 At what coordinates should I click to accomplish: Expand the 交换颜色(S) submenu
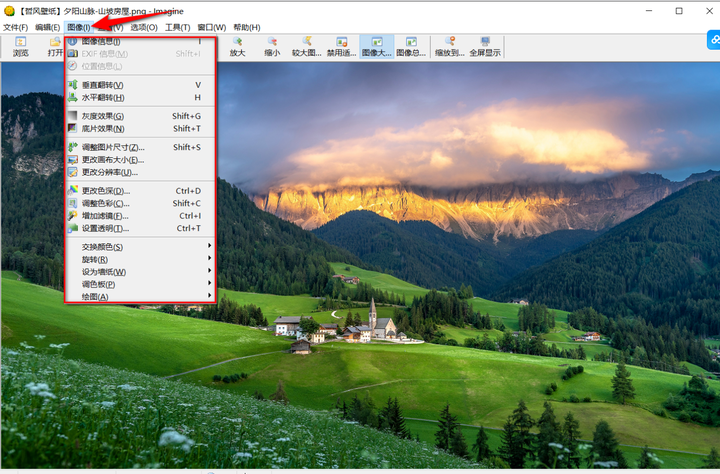(140, 247)
